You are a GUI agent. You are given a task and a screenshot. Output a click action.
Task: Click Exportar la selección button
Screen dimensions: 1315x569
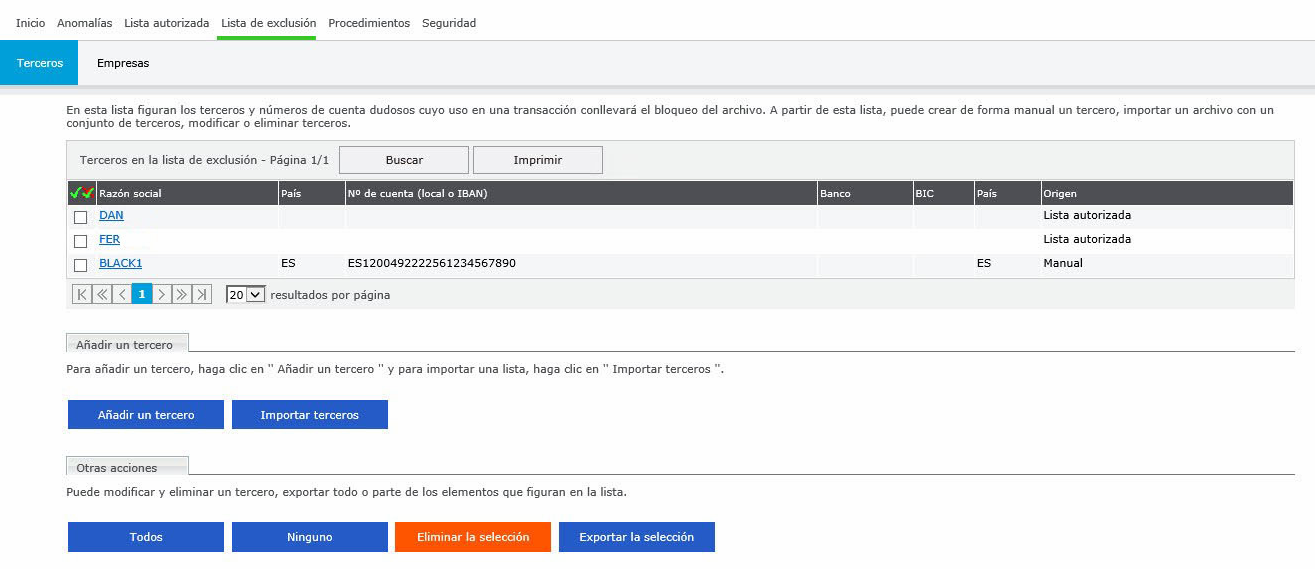(636, 537)
